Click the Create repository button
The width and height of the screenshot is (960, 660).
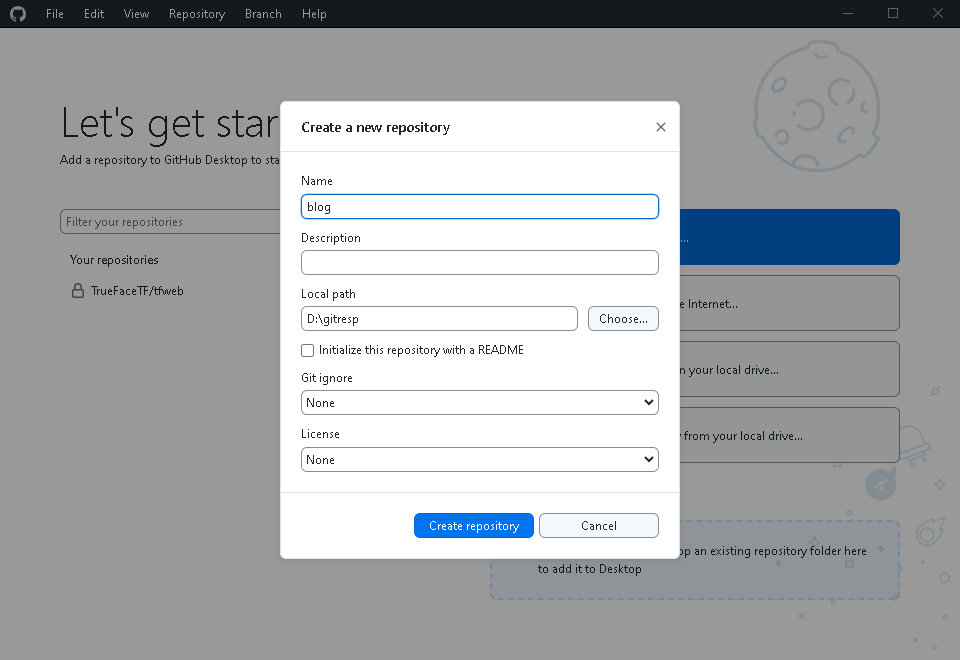(x=474, y=525)
